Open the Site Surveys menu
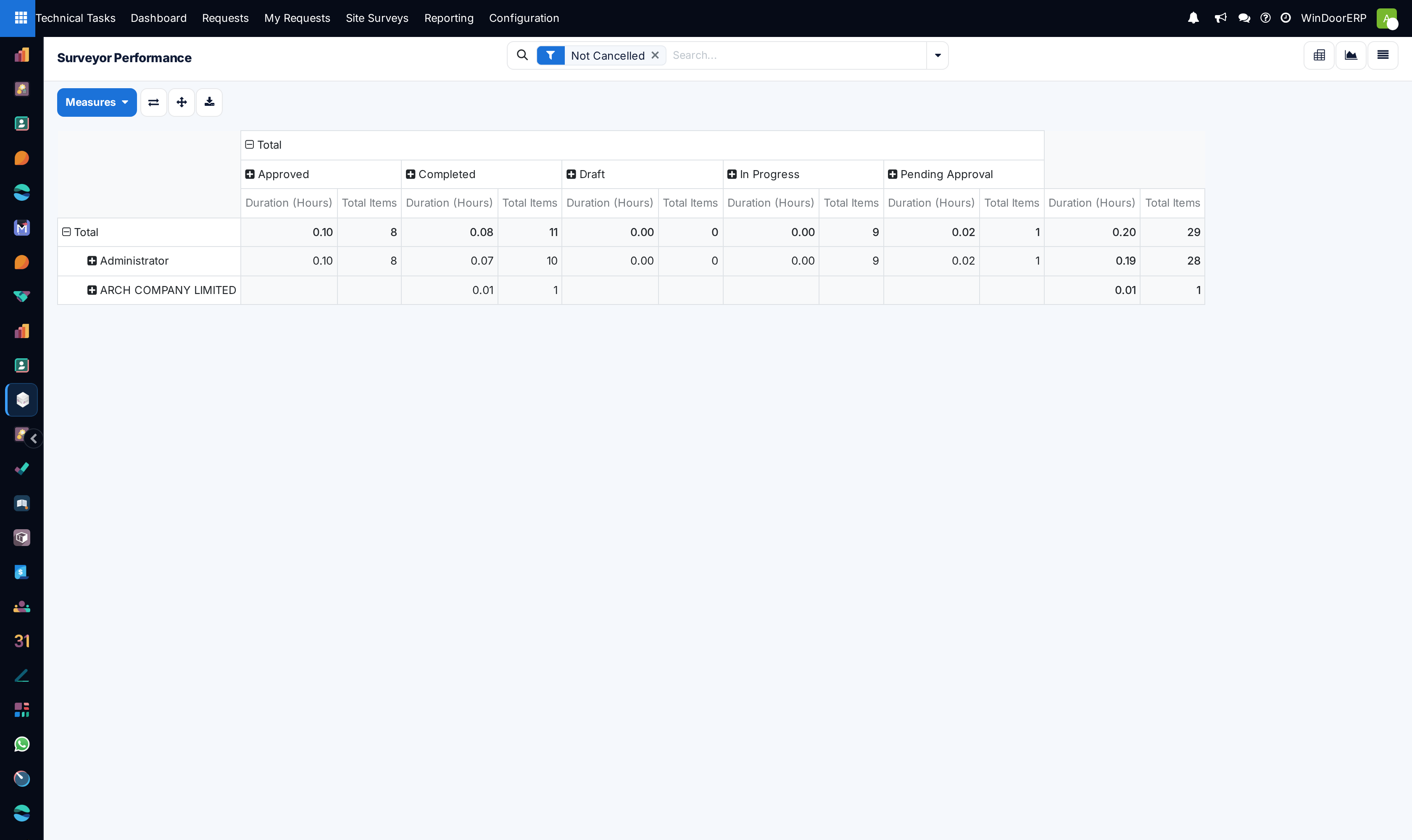 377,18
